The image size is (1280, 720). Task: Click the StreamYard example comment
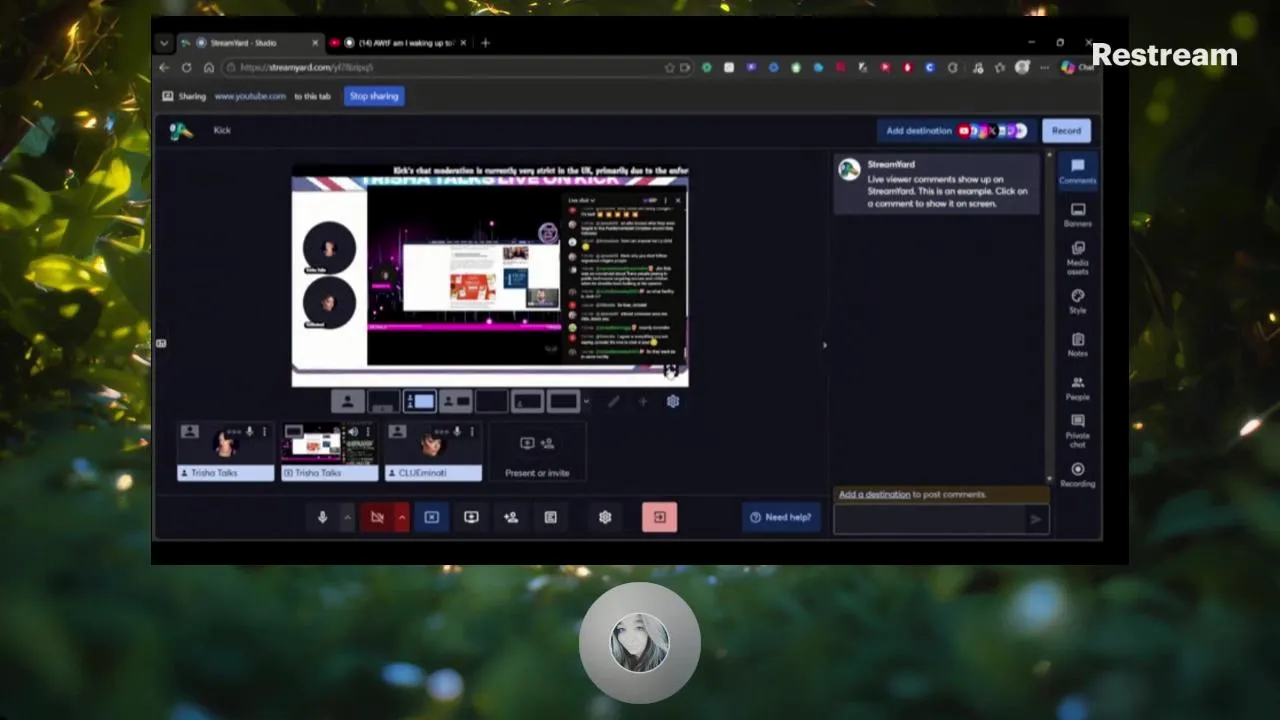click(936, 184)
